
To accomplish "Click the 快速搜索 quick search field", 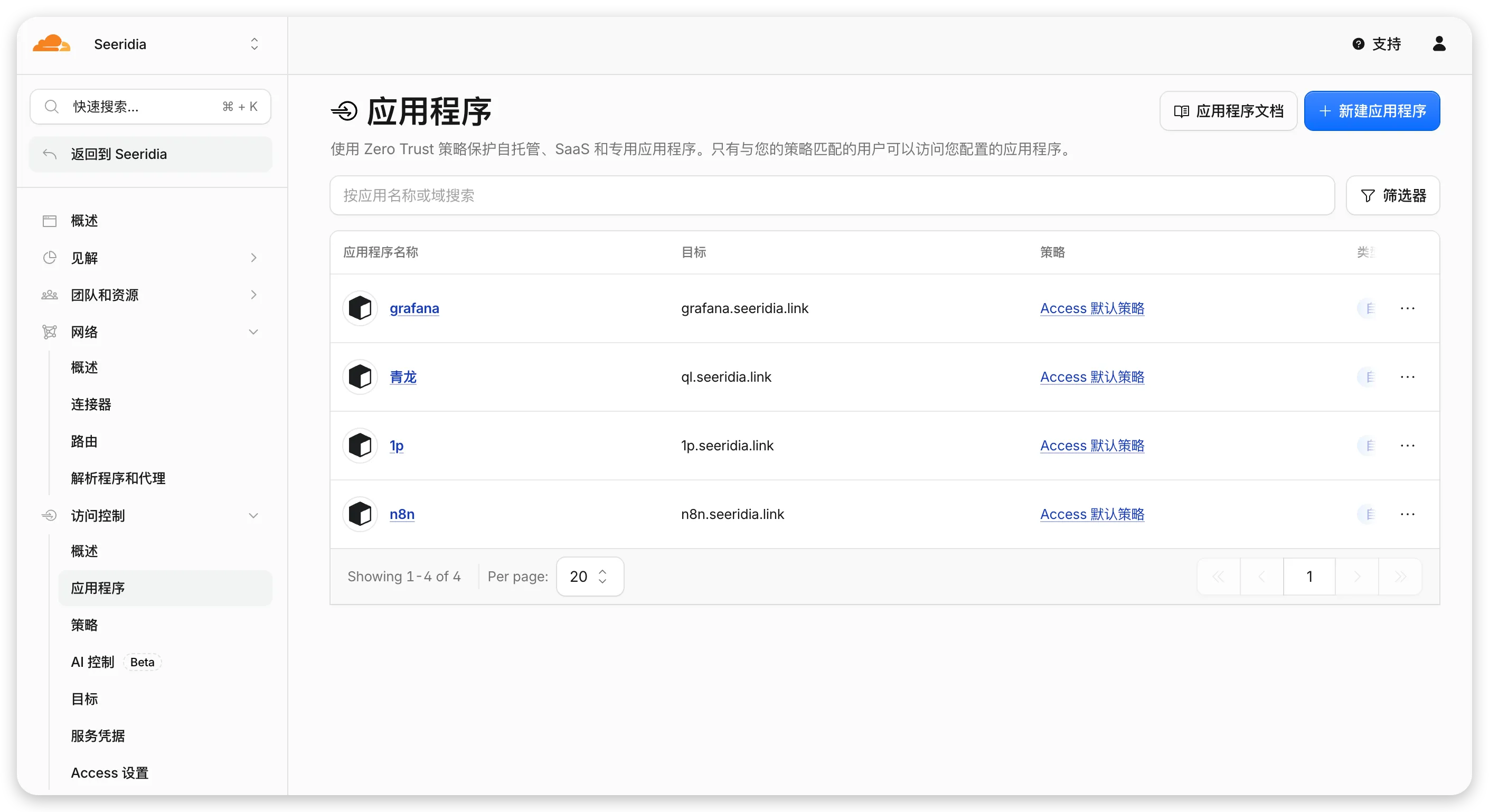I will click(x=150, y=106).
